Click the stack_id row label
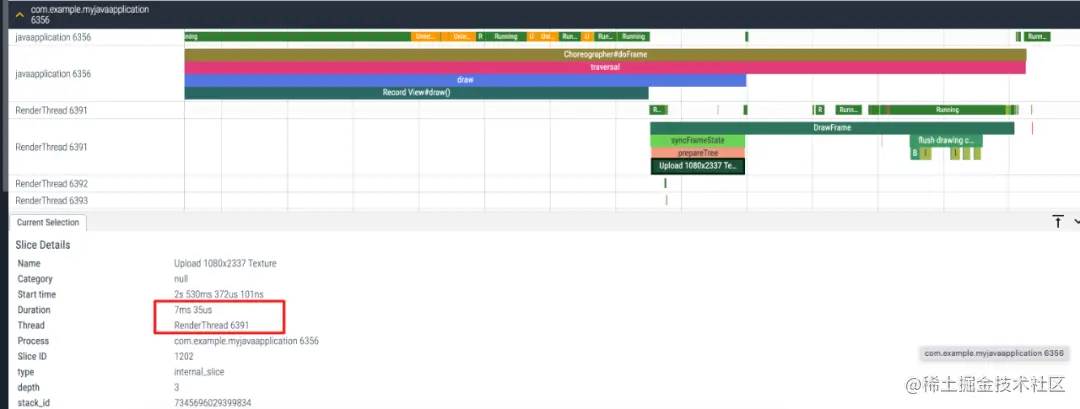1080x409 pixels. coord(32,403)
